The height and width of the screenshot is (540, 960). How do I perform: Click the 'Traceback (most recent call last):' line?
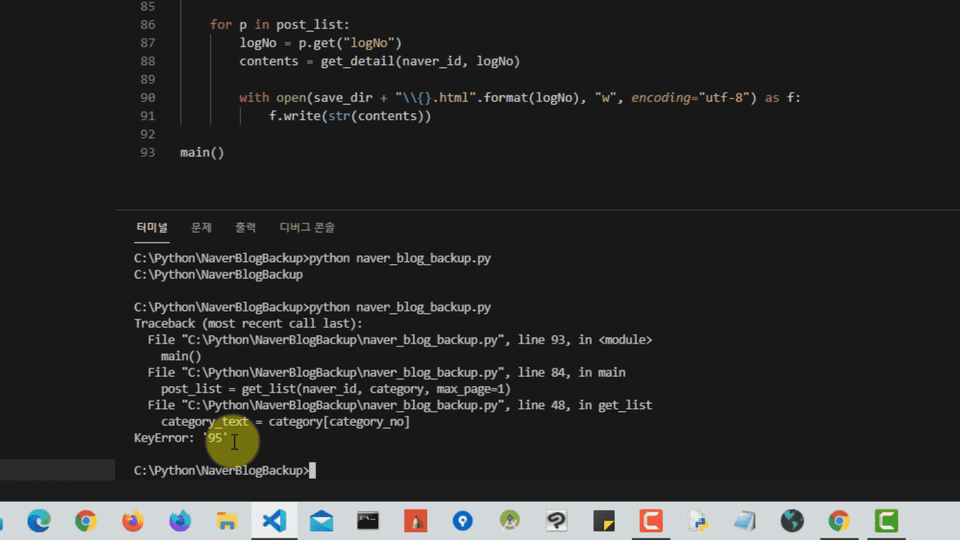(249, 323)
